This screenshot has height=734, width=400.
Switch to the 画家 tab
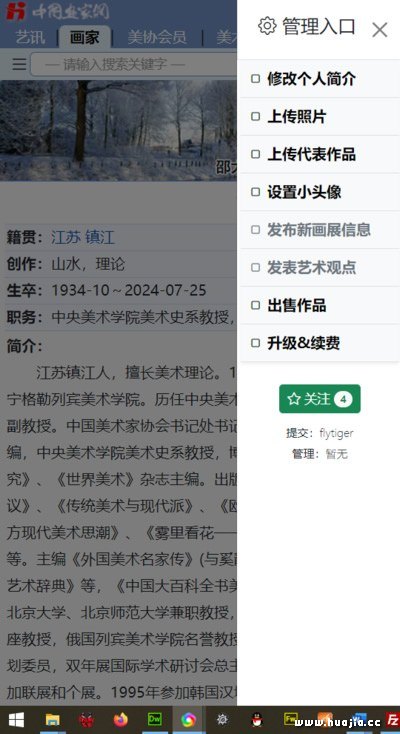[x=84, y=37]
